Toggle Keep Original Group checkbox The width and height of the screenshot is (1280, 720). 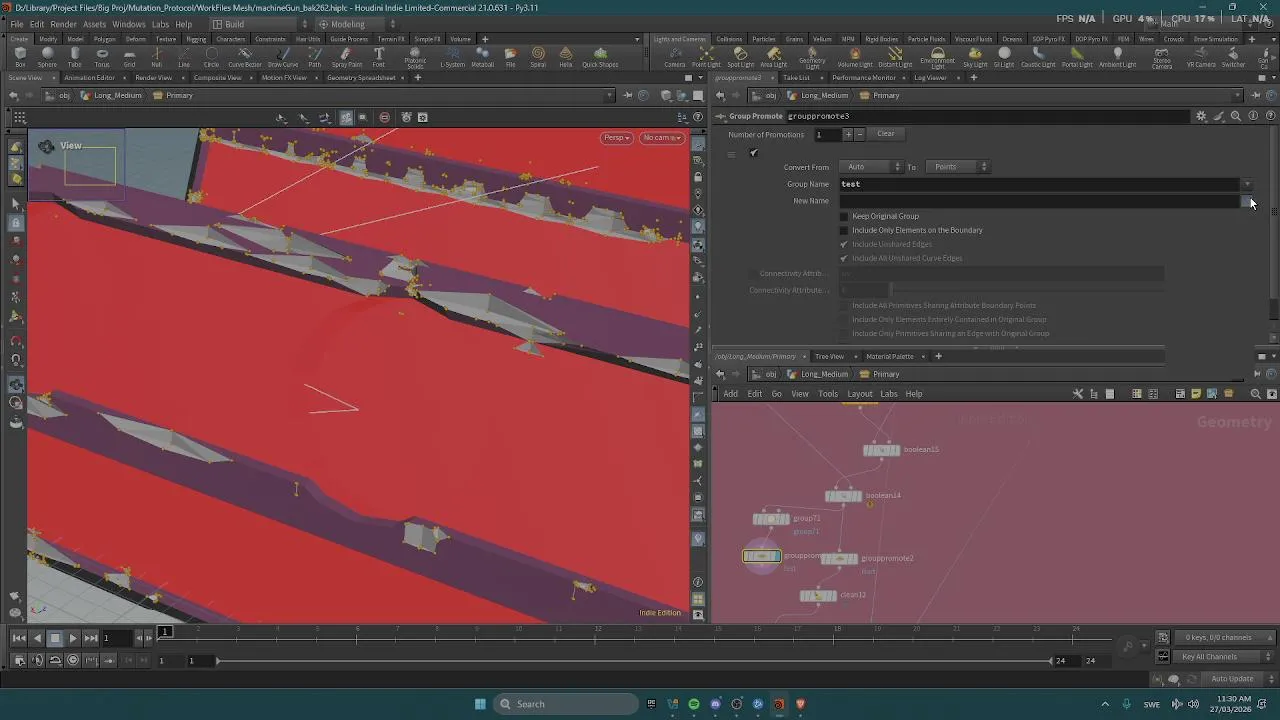click(843, 216)
